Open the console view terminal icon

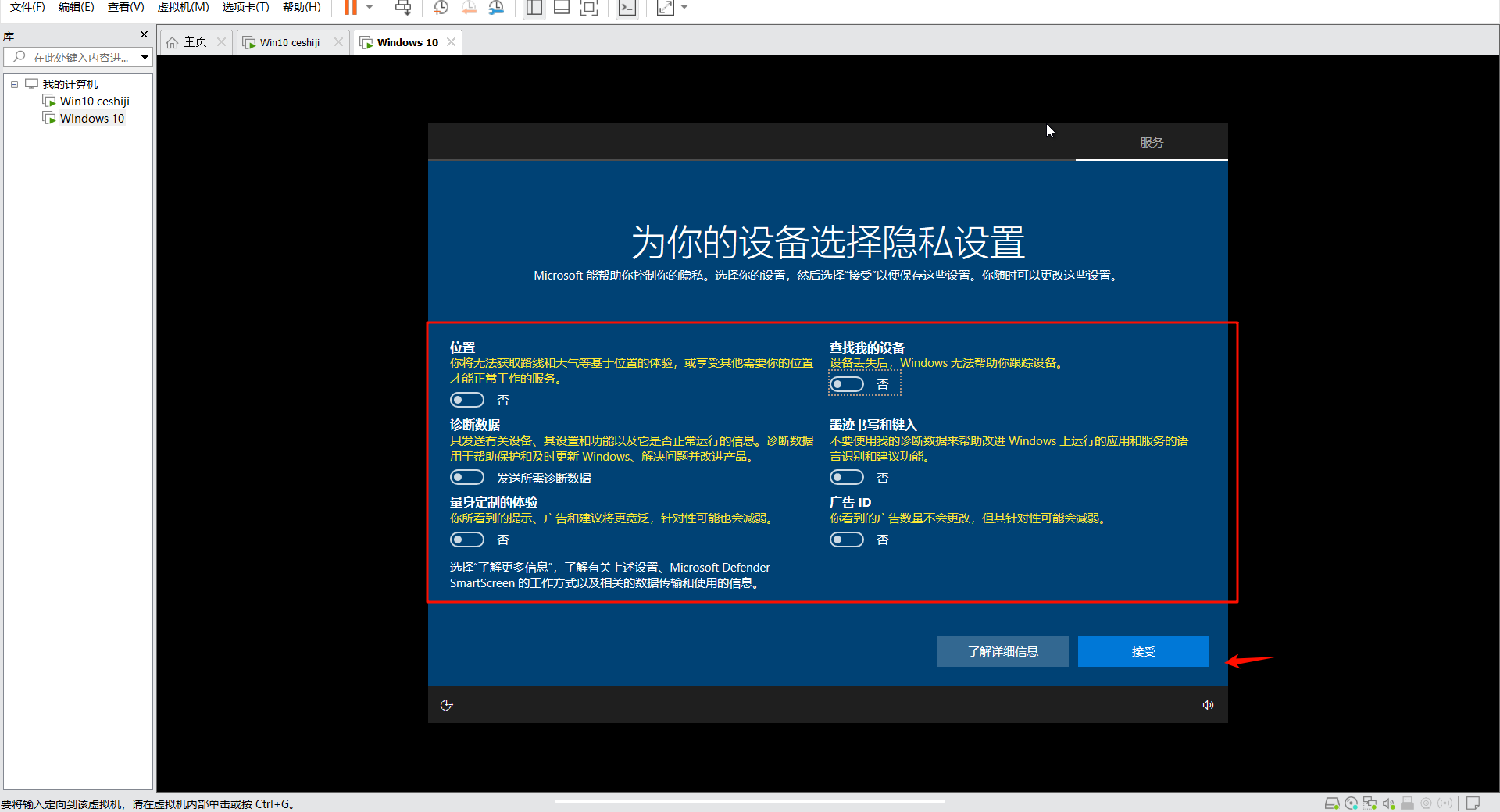click(627, 8)
